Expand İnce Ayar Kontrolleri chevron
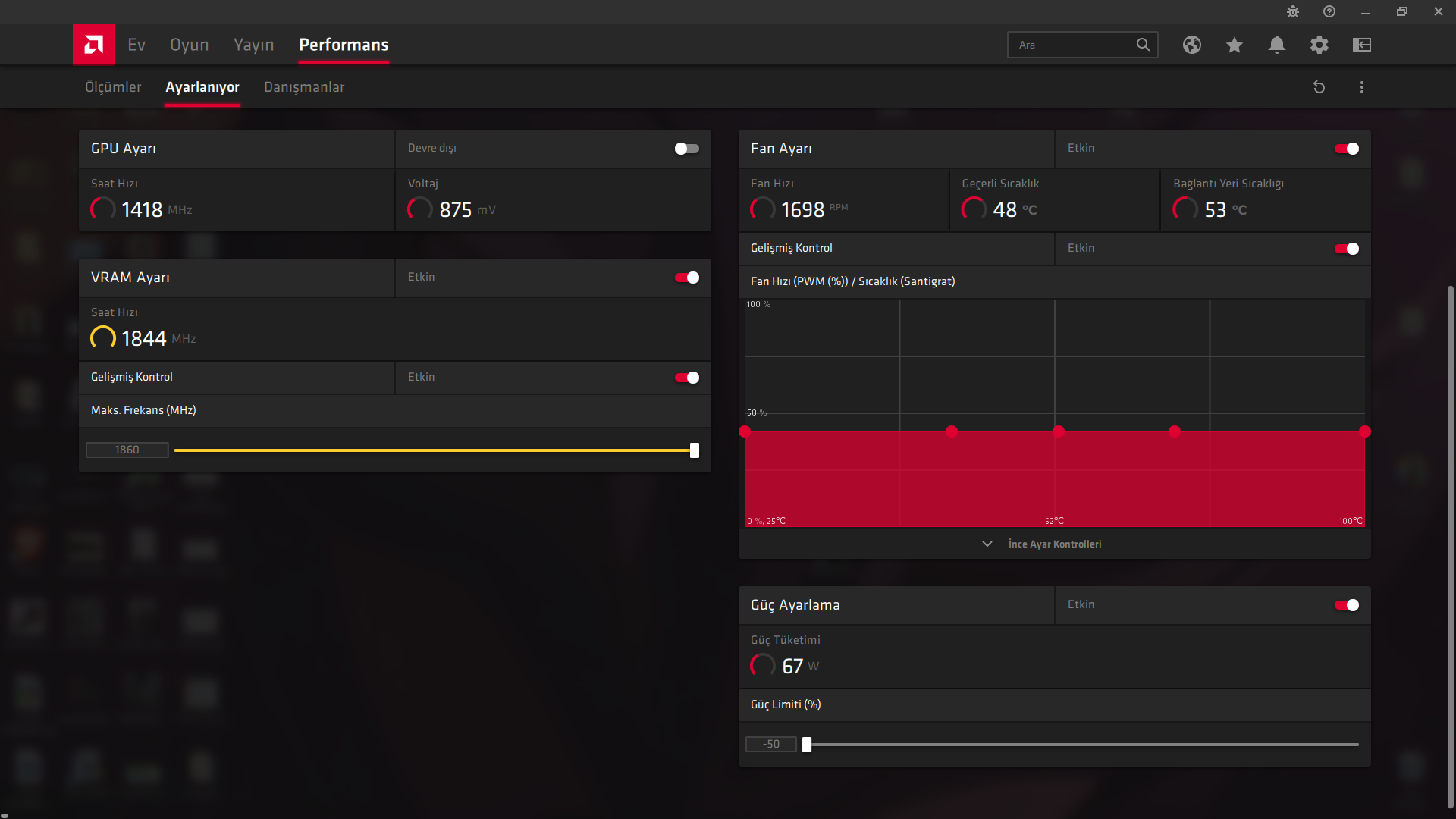This screenshot has width=1456, height=819. pyautogui.click(x=987, y=544)
